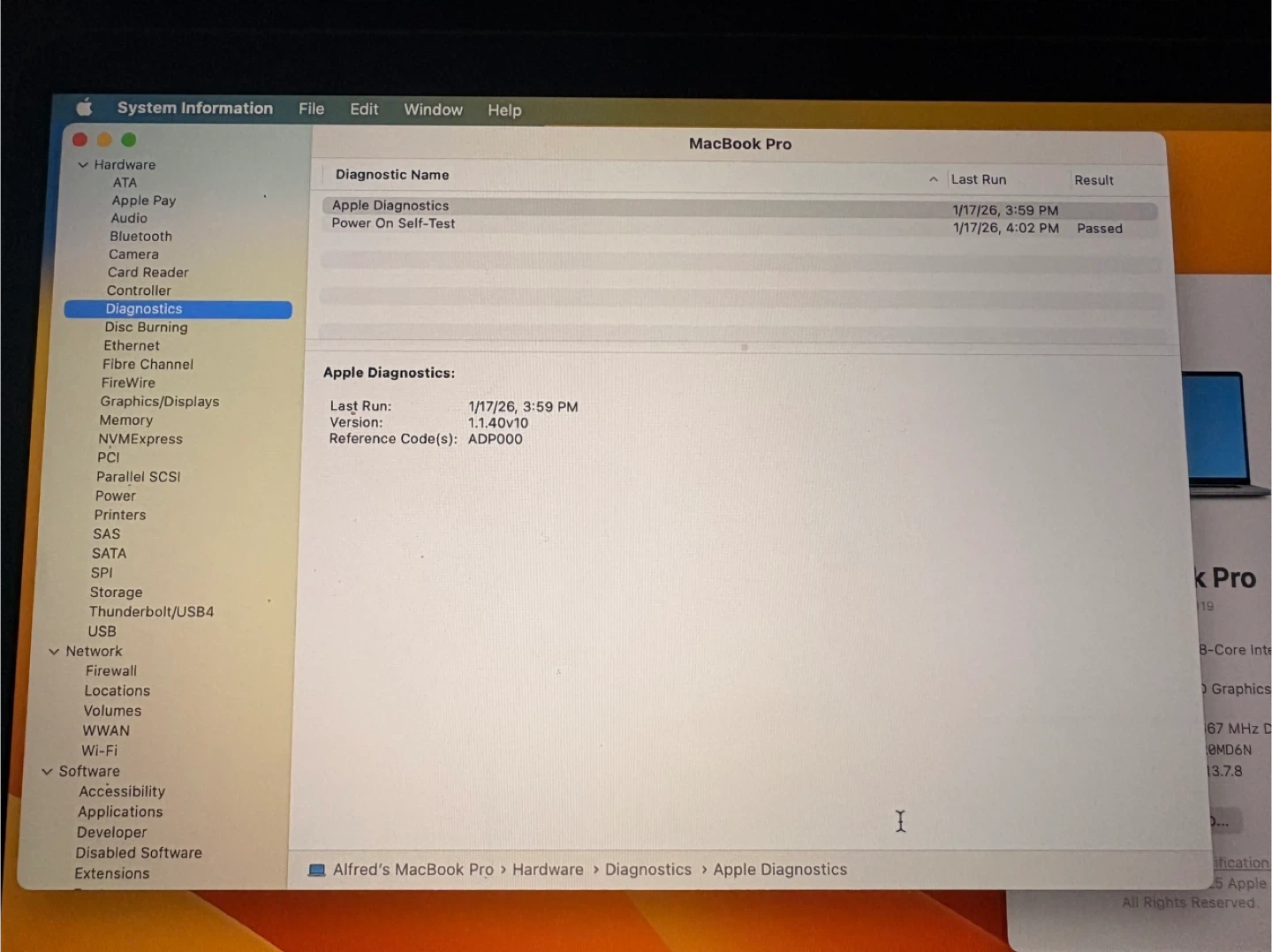The height and width of the screenshot is (952, 1272).
Task: Collapse the Network section chevron
Action: (x=54, y=652)
